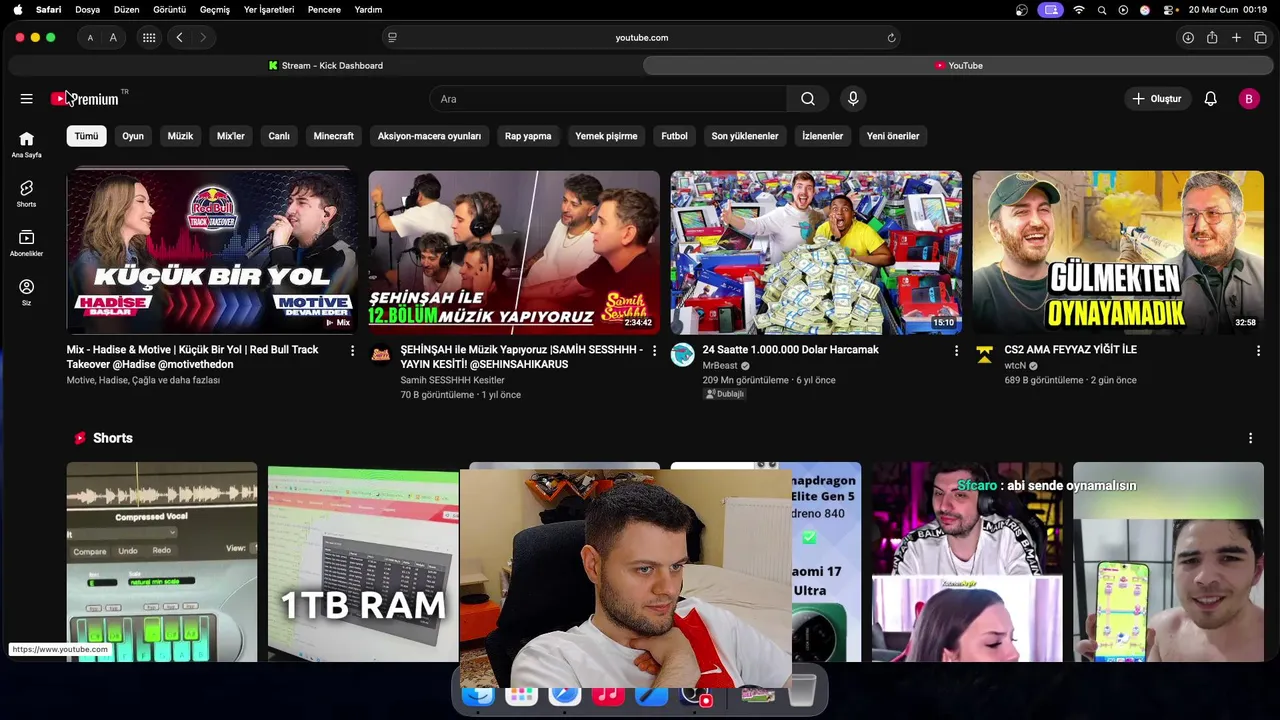Open the page settings icon in the address bar
This screenshot has height=720, width=1280.
click(x=392, y=38)
